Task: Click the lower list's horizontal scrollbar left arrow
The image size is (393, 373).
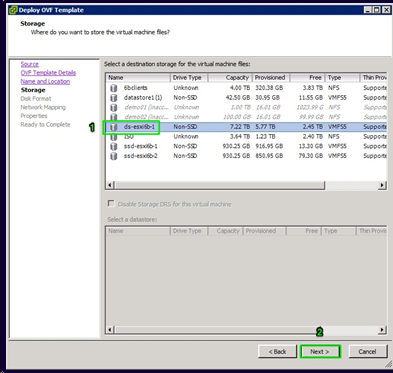Action: (x=110, y=330)
